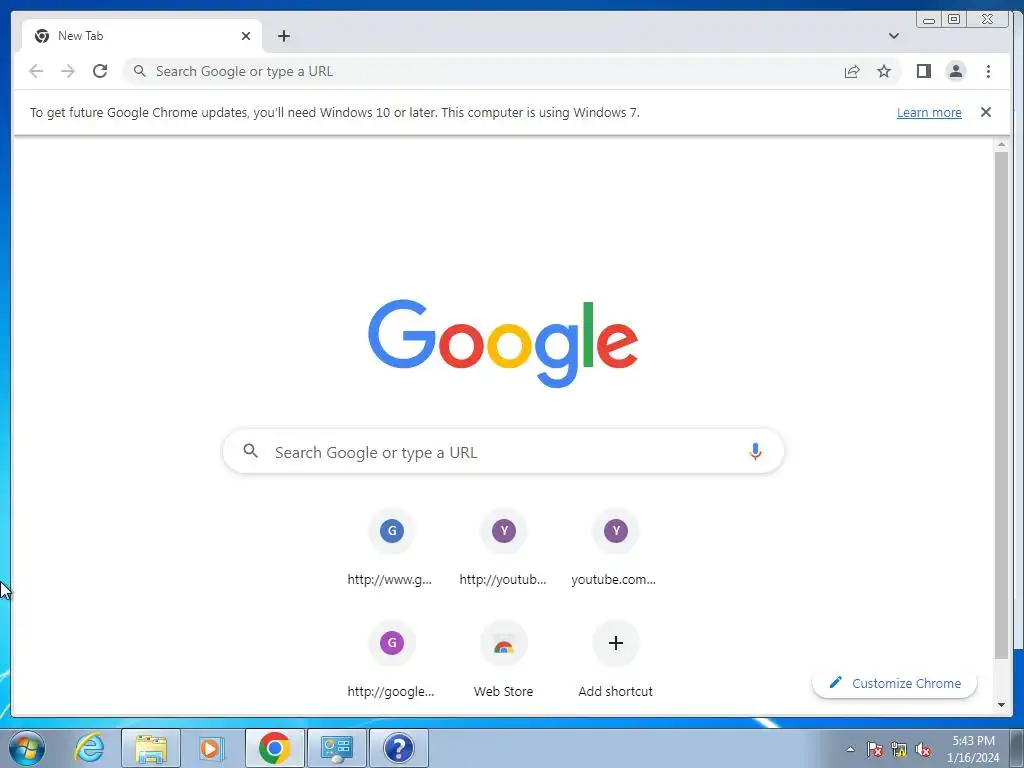Image resolution: width=1024 pixels, height=768 pixels.
Task: Click the Chrome taskbar icon
Action: click(x=274, y=748)
